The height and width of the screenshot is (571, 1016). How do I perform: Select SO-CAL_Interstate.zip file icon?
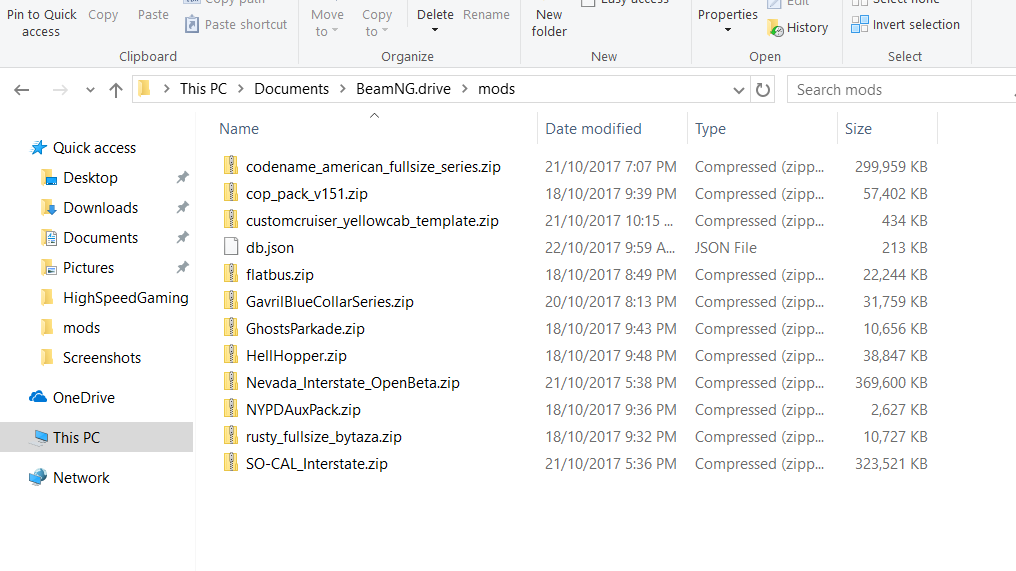pyautogui.click(x=231, y=463)
